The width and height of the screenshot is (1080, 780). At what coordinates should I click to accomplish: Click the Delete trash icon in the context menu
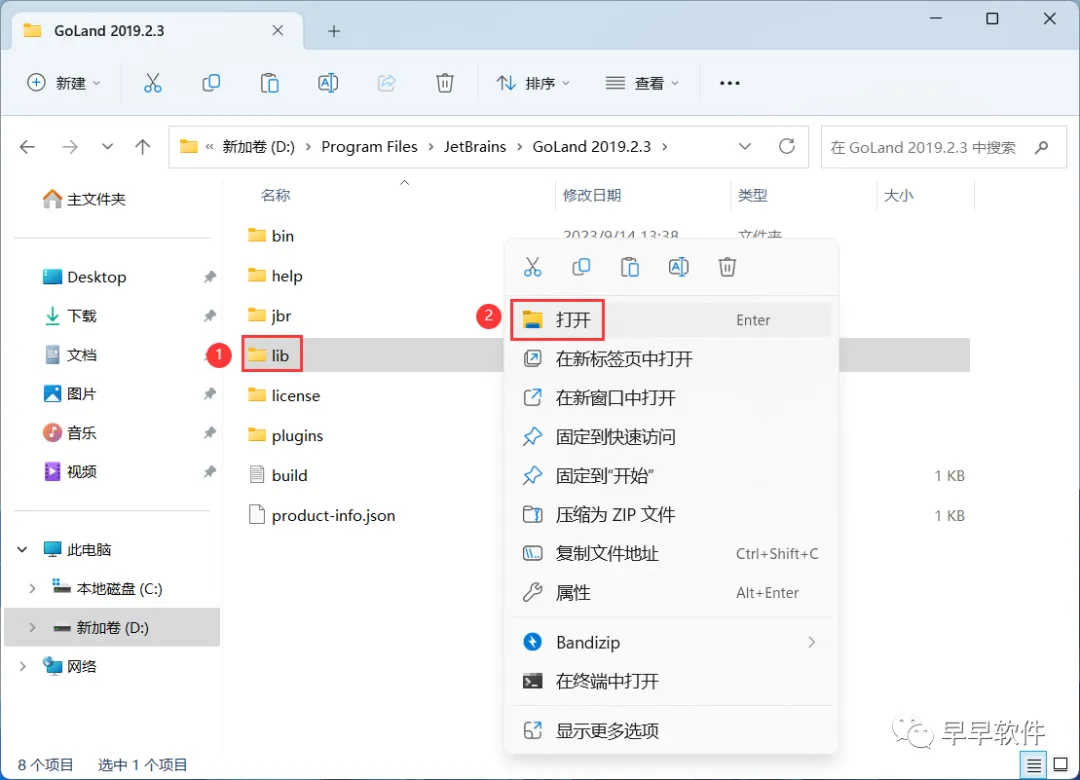point(727,267)
